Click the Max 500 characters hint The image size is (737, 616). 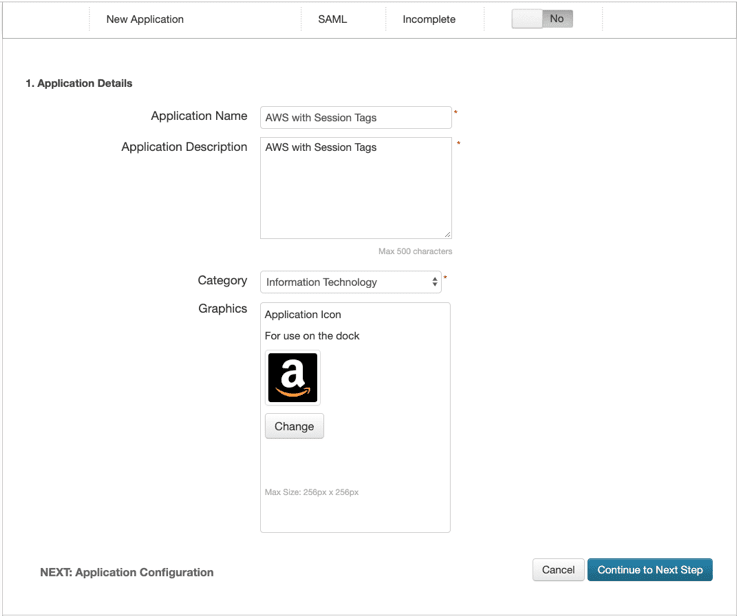tap(415, 251)
